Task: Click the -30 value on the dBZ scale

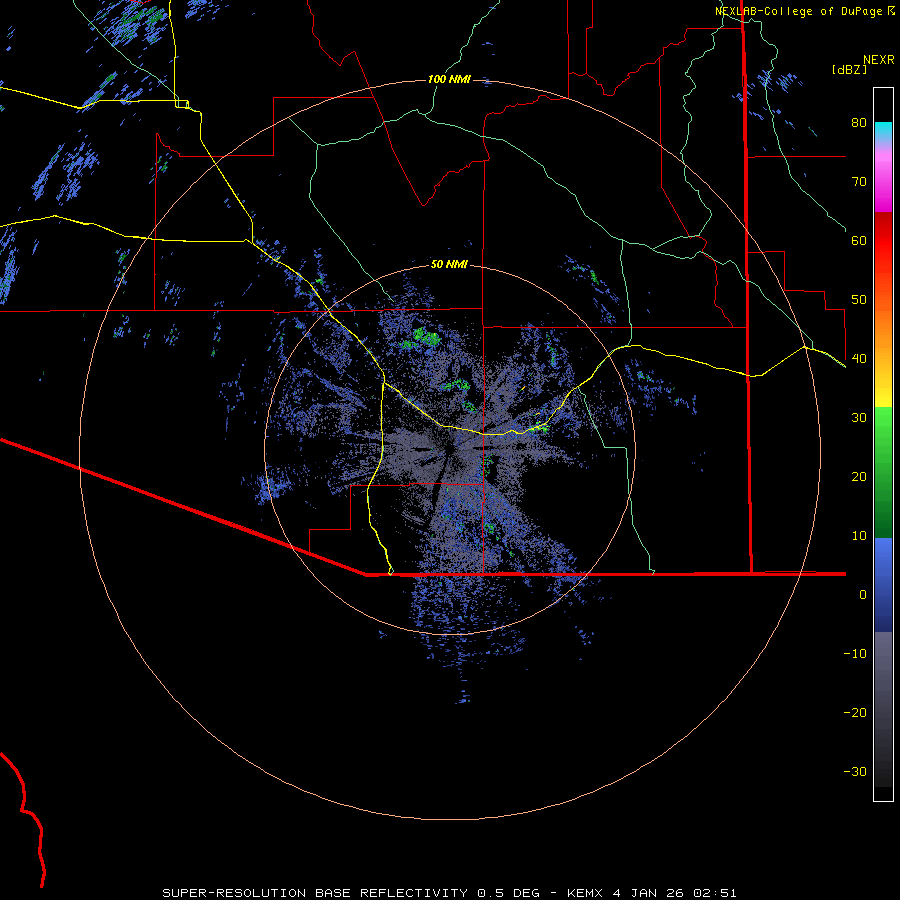Action: [x=855, y=772]
